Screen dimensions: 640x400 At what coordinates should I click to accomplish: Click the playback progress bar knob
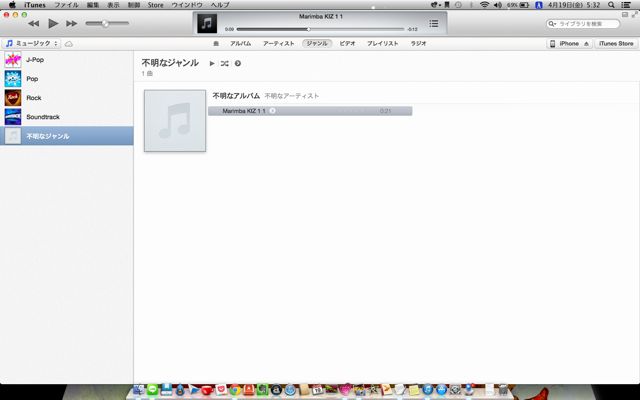pyautogui.click(x=309, y=29)
